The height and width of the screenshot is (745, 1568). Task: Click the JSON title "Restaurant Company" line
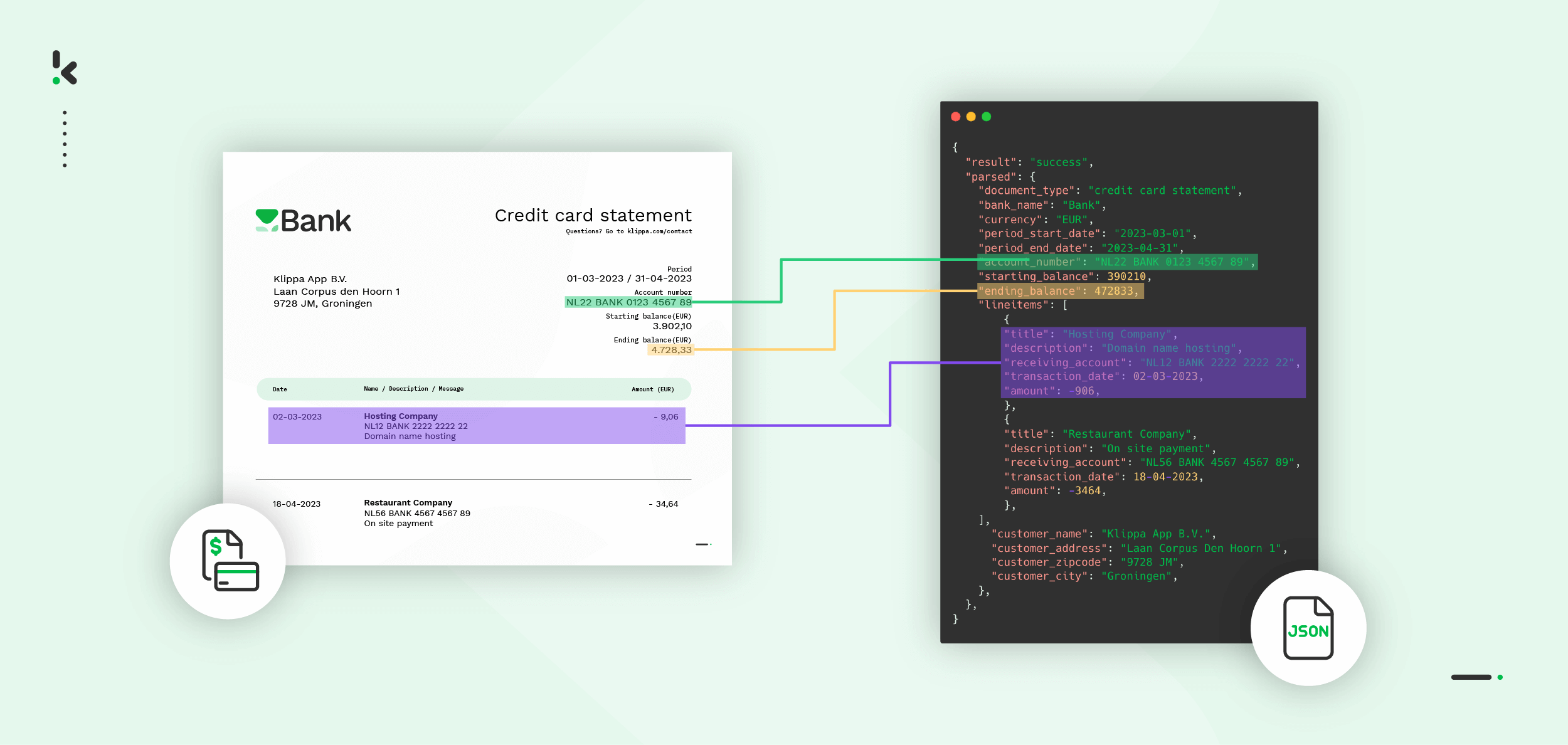pyautogui.click(x=1100, y=434)
